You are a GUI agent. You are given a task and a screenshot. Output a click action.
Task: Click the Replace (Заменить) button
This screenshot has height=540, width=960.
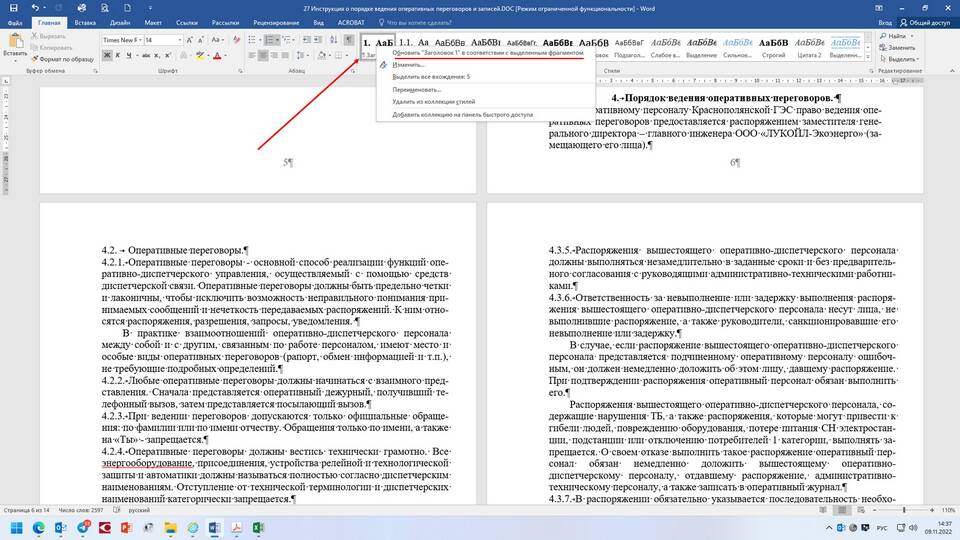click(898, 48)
